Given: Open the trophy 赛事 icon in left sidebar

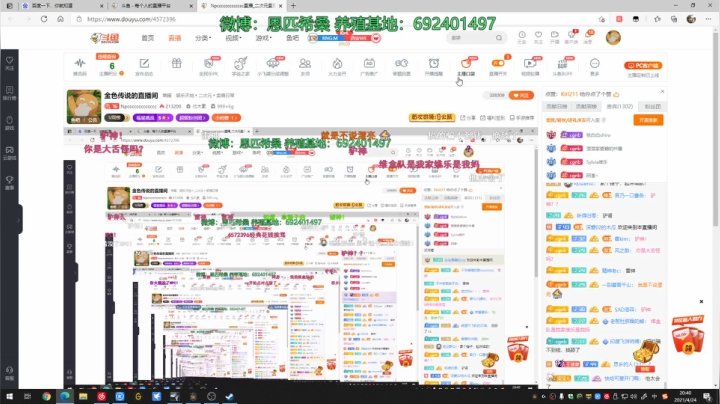Looking at the screenshot, I should (10, 182).
